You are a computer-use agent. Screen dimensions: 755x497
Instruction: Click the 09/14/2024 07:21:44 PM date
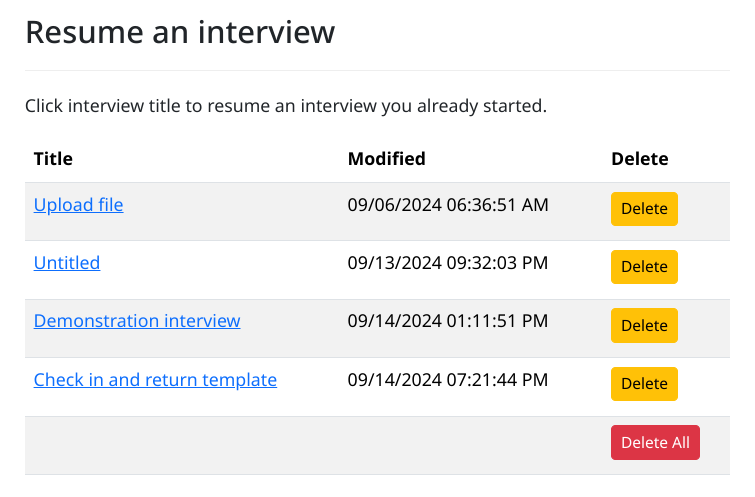pyautogui.click(x=448, y=380)
